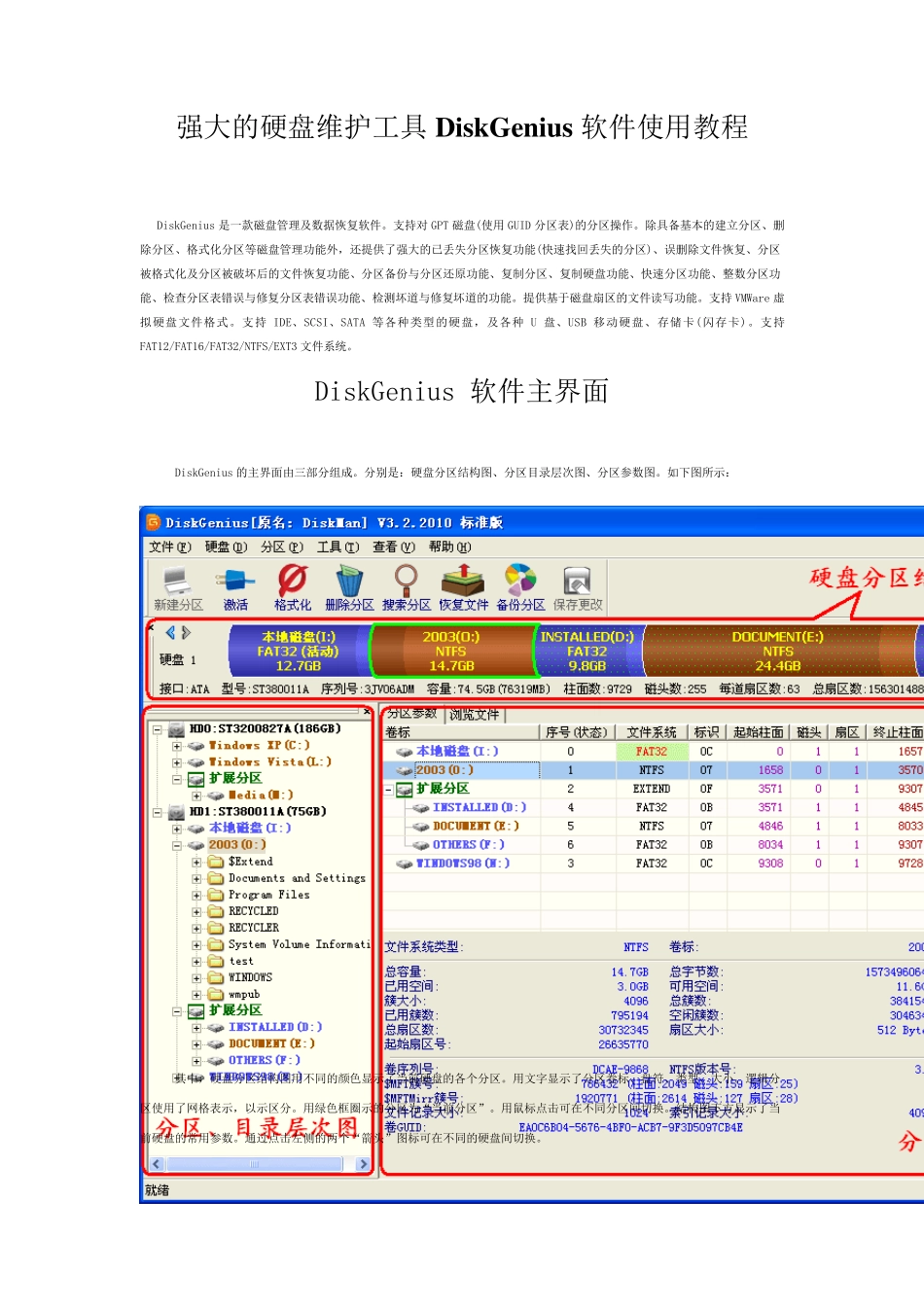Click the 激活 (Activate) toolbar icon
The width and height of the screenshot is (924, 1307).
coord(235,582)
